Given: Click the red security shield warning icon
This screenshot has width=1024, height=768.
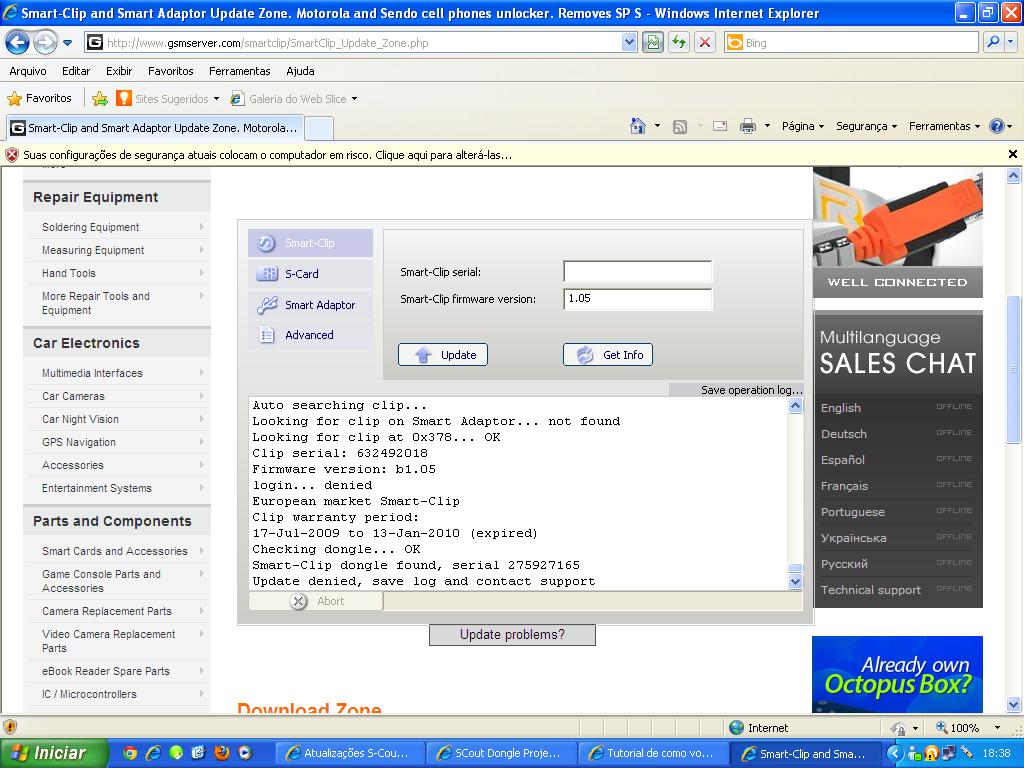Looking at the screenshot, I should click(12, 155).
